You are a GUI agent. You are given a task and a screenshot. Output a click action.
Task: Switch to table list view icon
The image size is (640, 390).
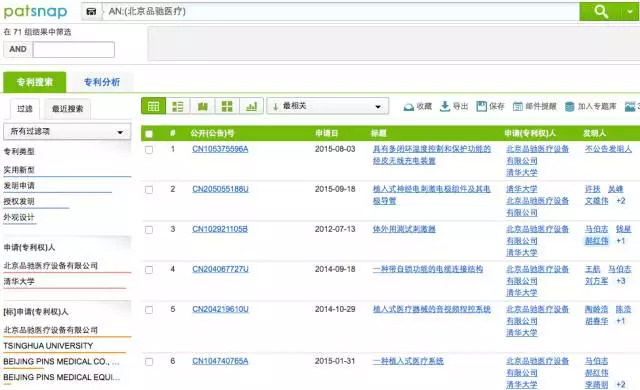pyautogui.click(x=153, y=106)
